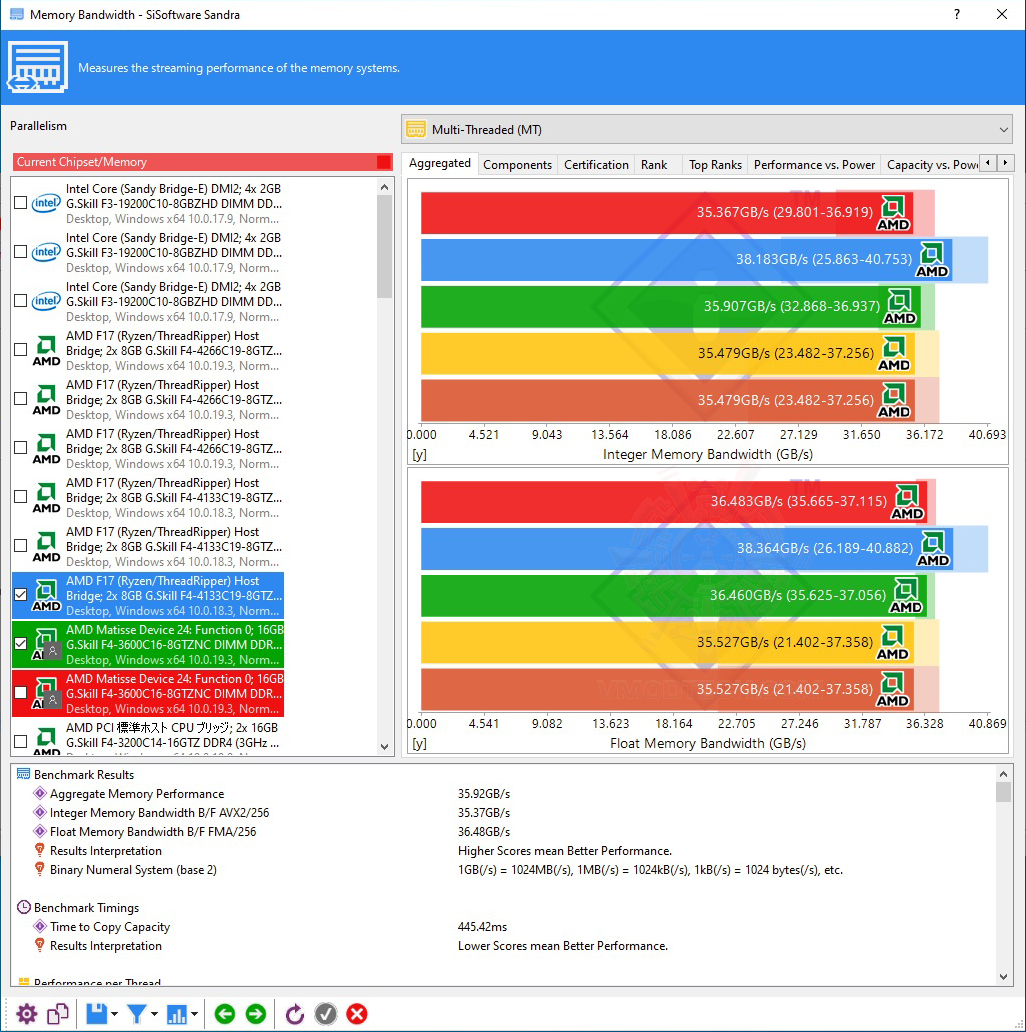Click the reference list scrollbar thumb
The width and height of the screenshot is (1026, 1032).
click(x=385, y=247)
